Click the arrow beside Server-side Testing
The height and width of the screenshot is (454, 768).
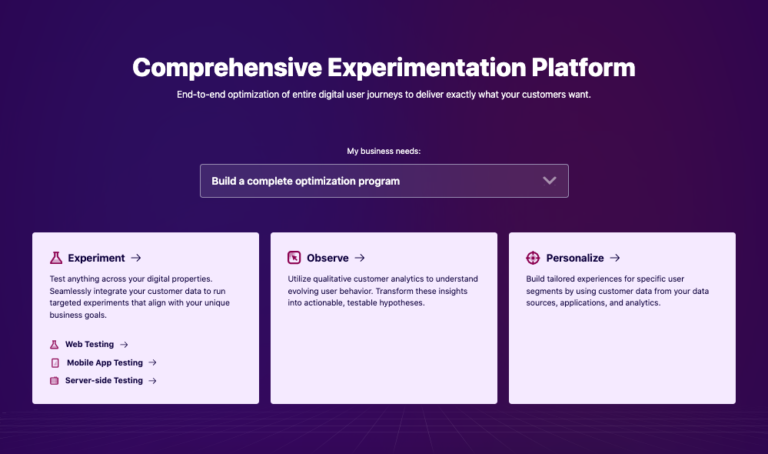(152, 381)
